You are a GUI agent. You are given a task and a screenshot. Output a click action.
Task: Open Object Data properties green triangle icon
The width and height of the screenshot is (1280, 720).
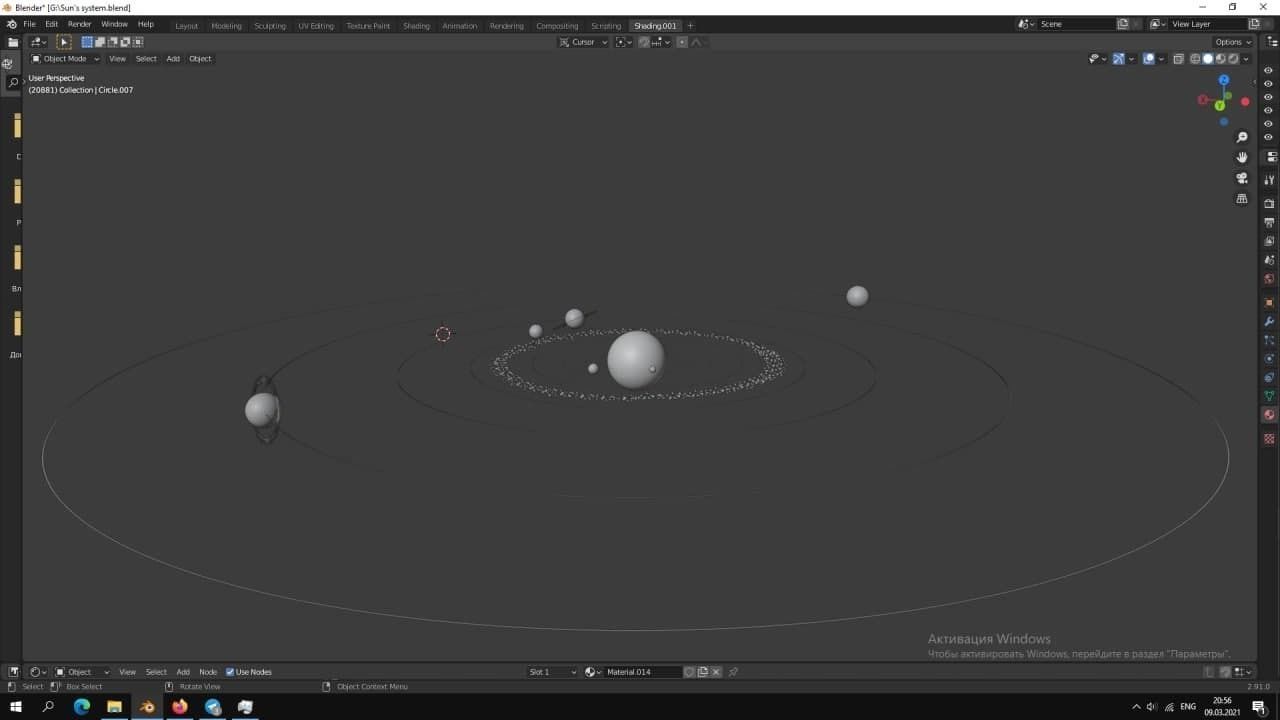pos(1269,396)
